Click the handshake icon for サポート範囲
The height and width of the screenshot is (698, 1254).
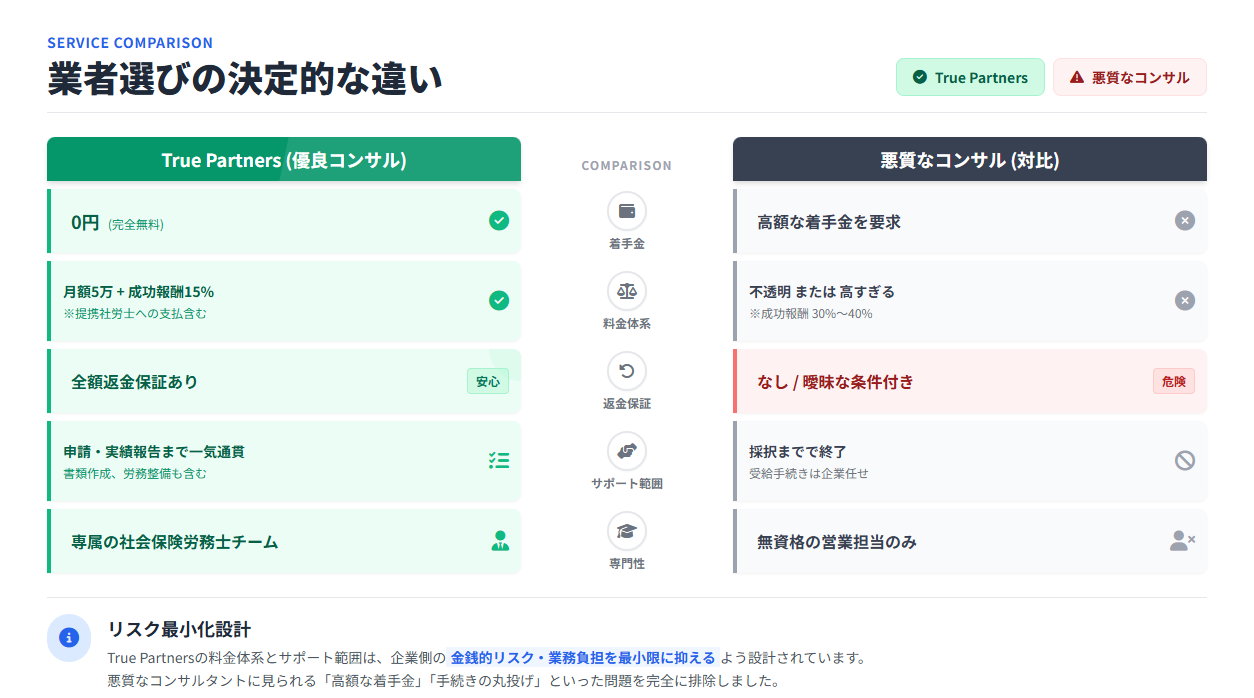point(627,451)
